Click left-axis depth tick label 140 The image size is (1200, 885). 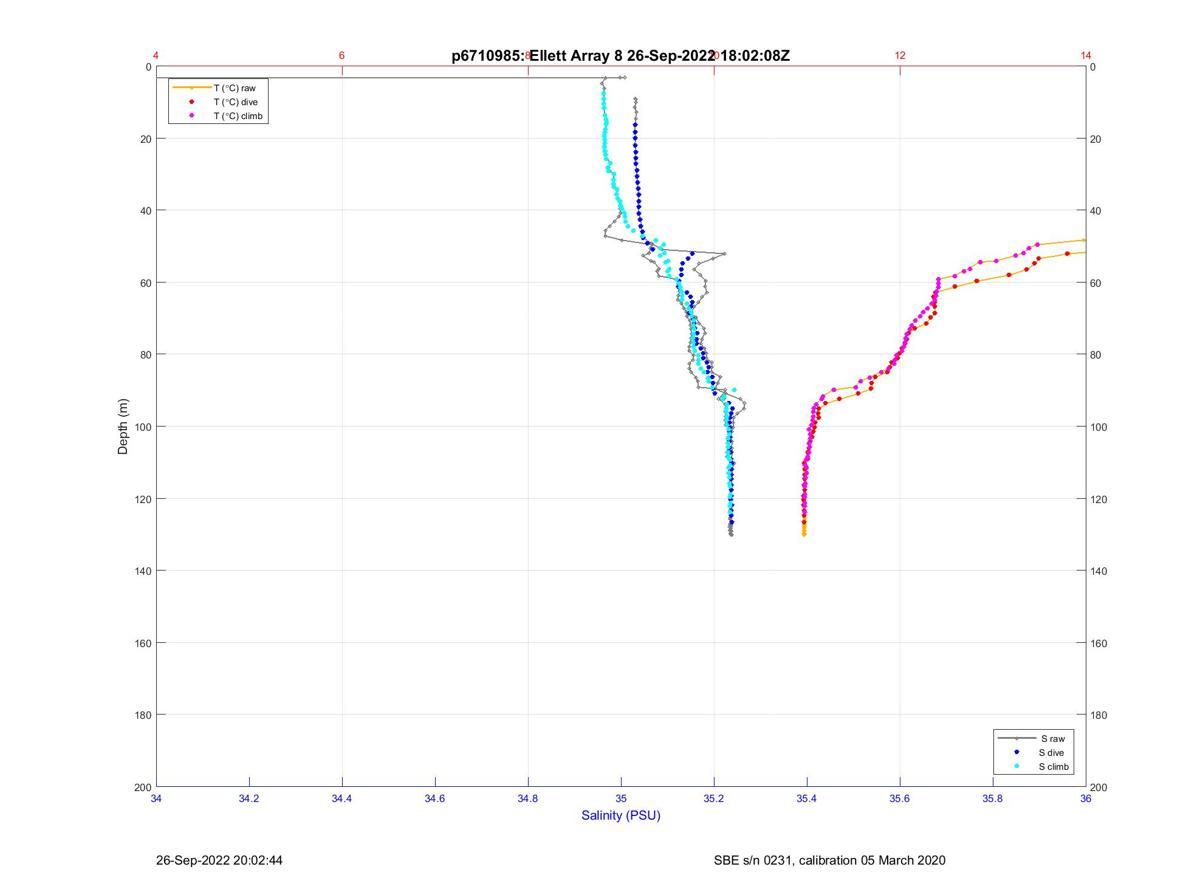(x=142, y=571)
